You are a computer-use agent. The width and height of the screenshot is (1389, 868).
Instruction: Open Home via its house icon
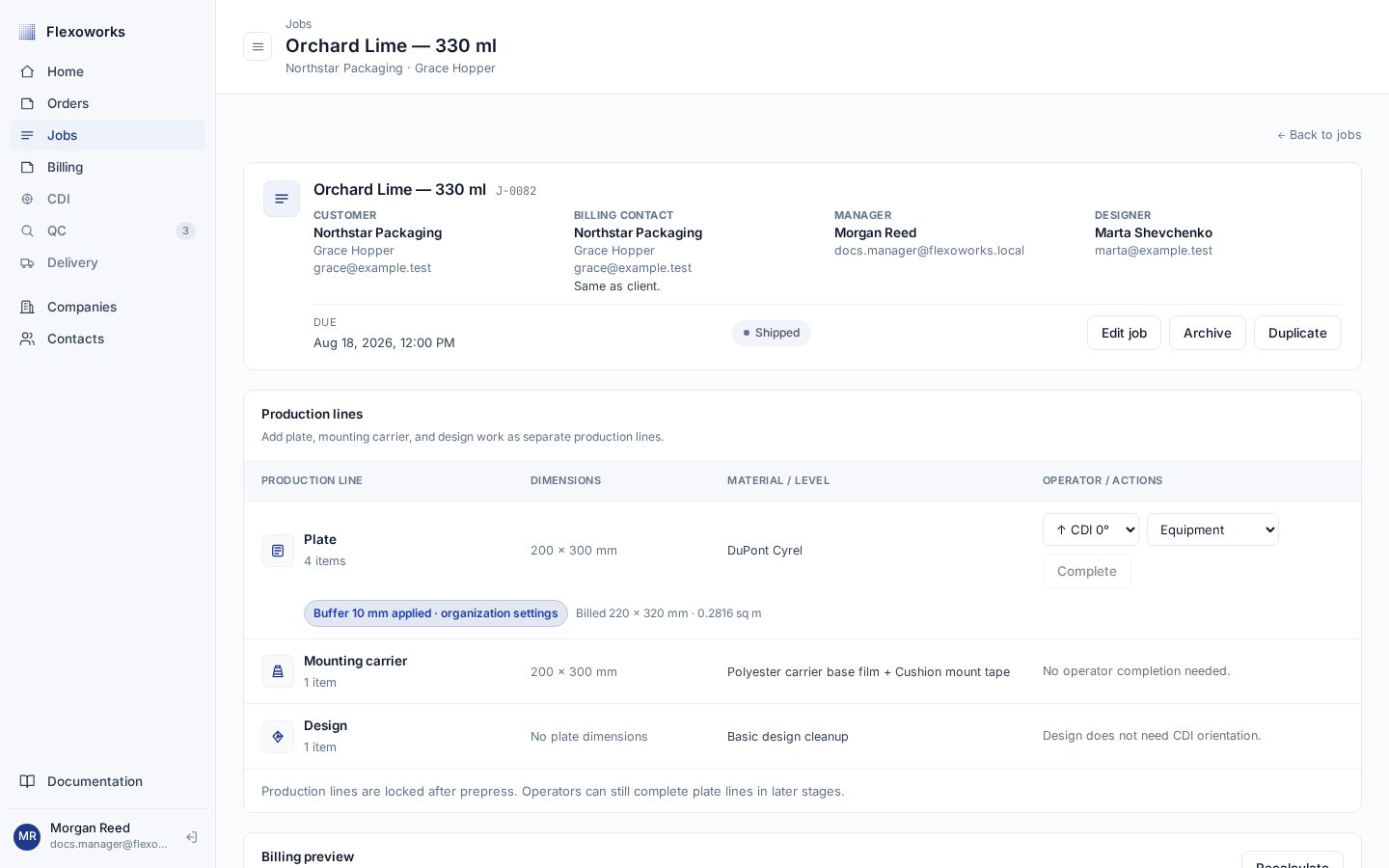(x=27, y=71)
